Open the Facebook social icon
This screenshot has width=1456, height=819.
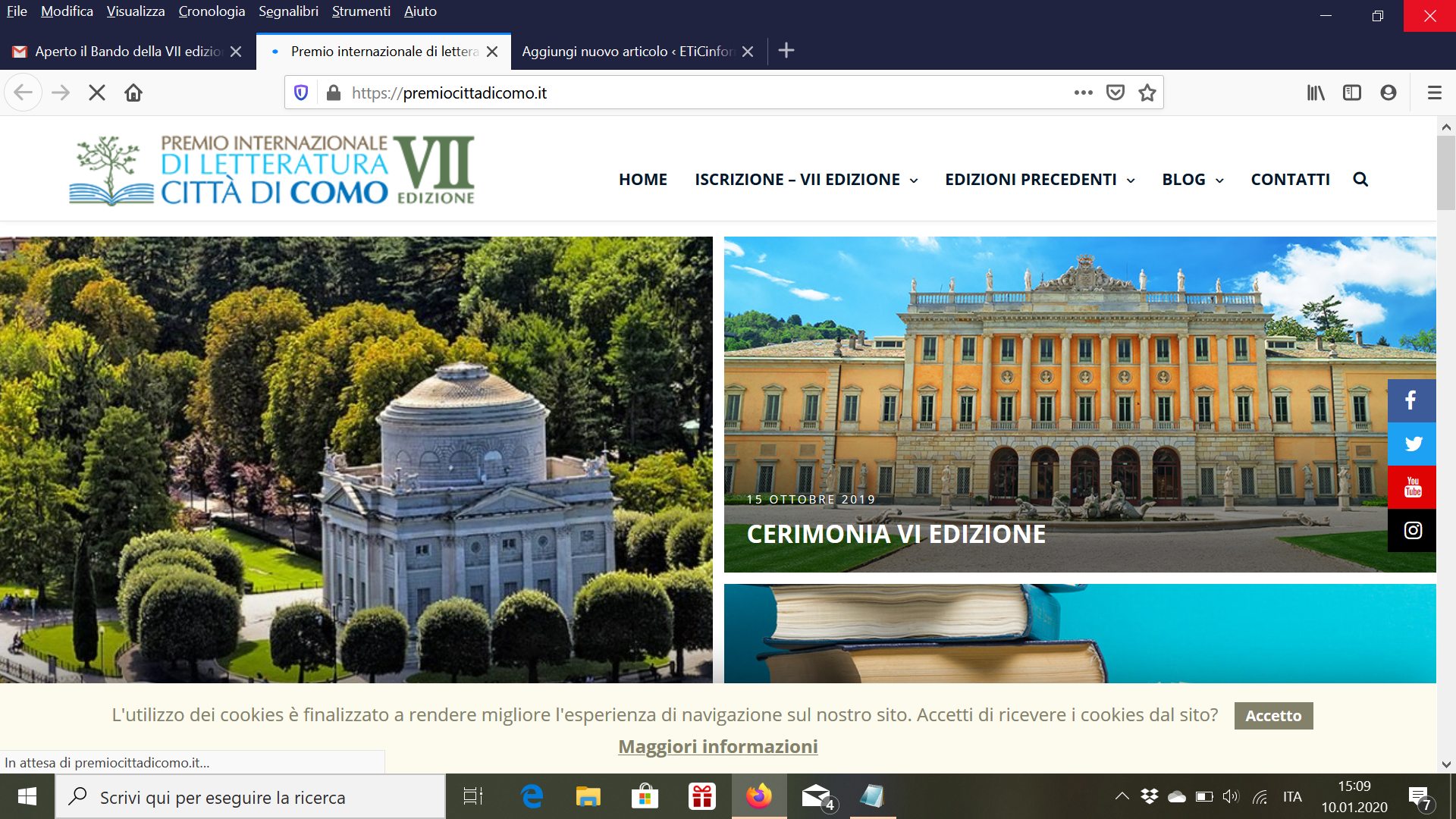pyautogui.click(x=1411, y=400)
